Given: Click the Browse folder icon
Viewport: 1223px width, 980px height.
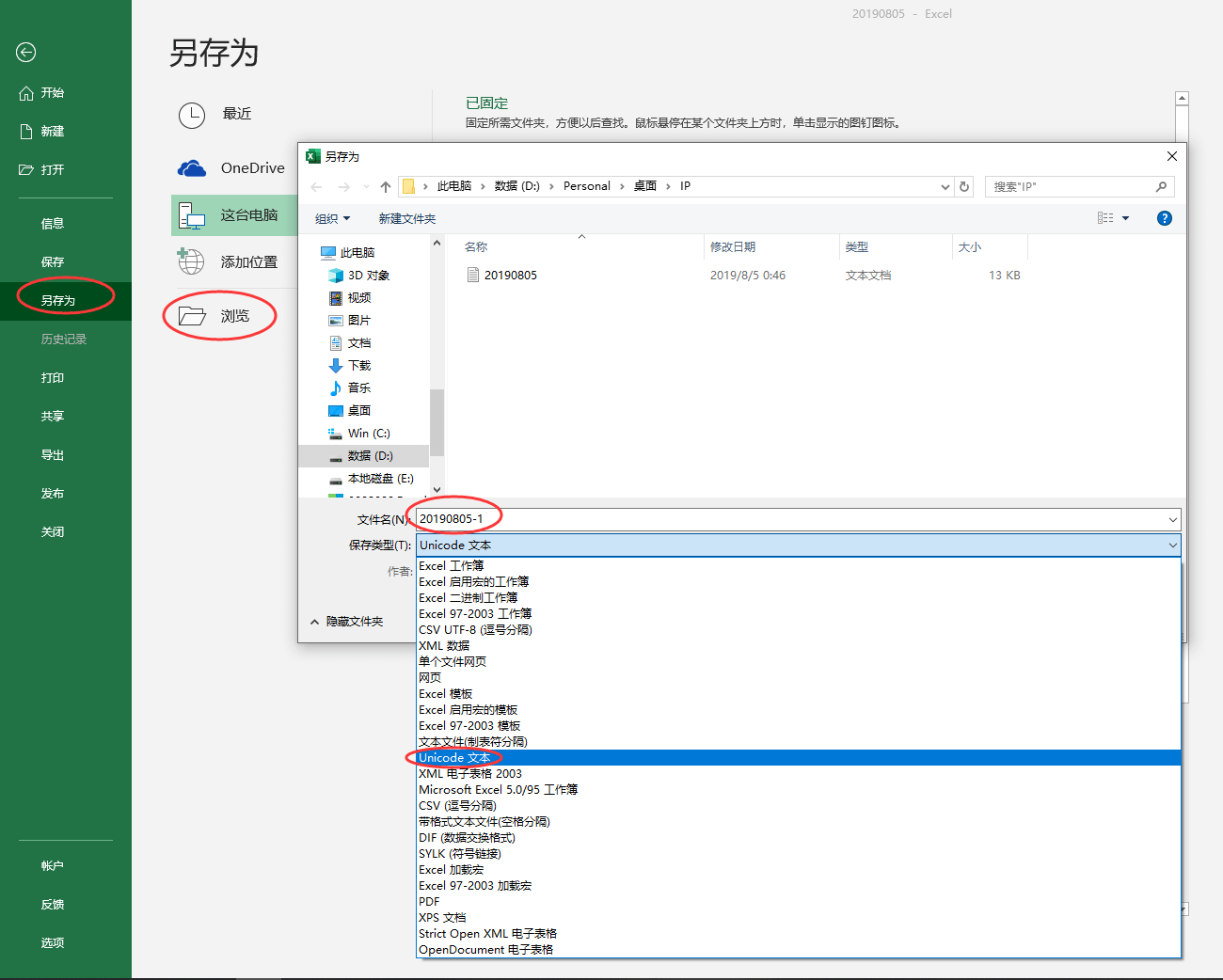Looking at the screenshot, I should [192, 316].
